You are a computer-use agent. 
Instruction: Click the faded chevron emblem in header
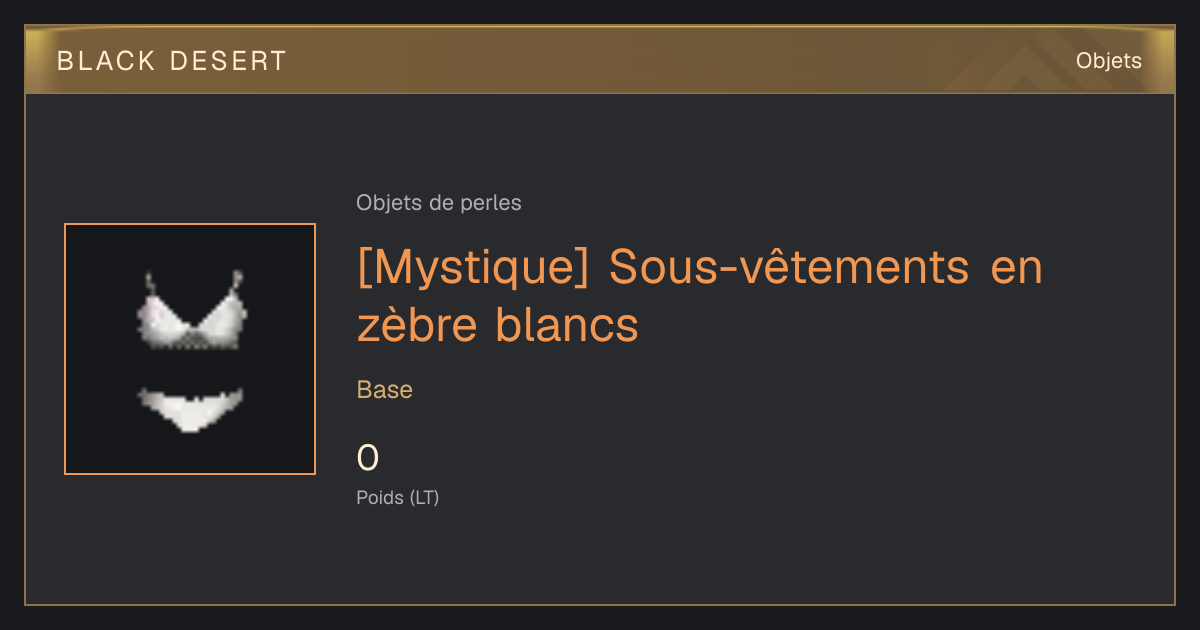[x=1030, y=61]
